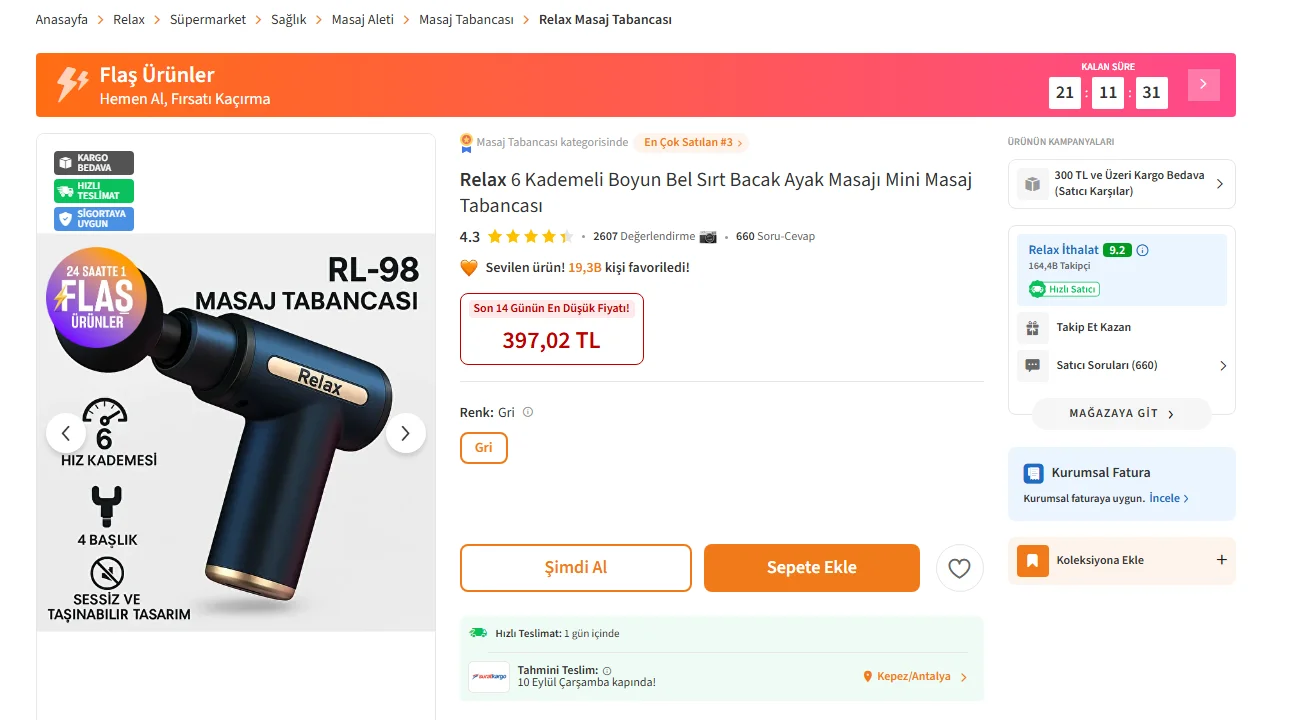Go to Masaj Tabancası breadcrumb

click(466, 20)
